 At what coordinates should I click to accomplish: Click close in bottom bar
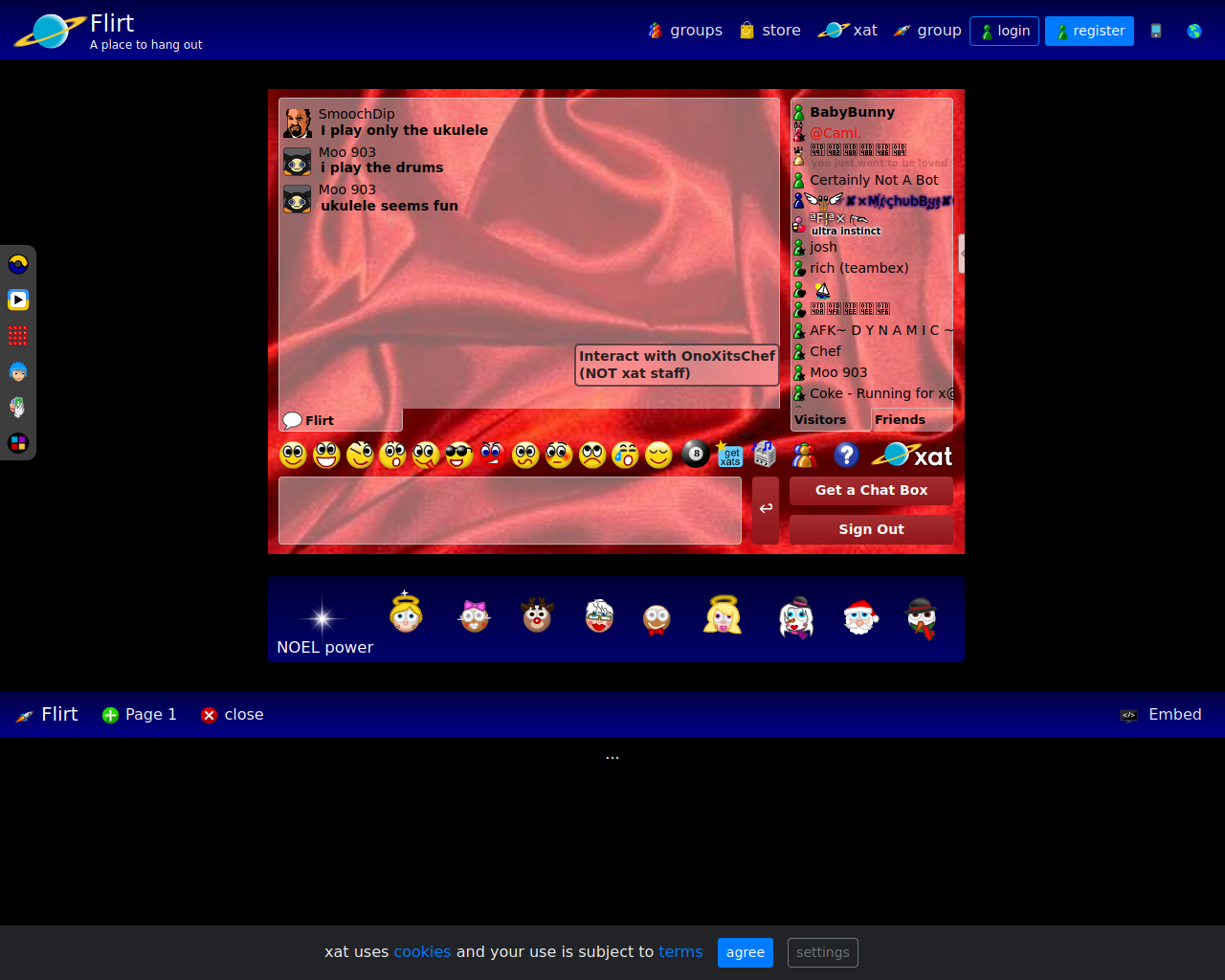point(233,715)
